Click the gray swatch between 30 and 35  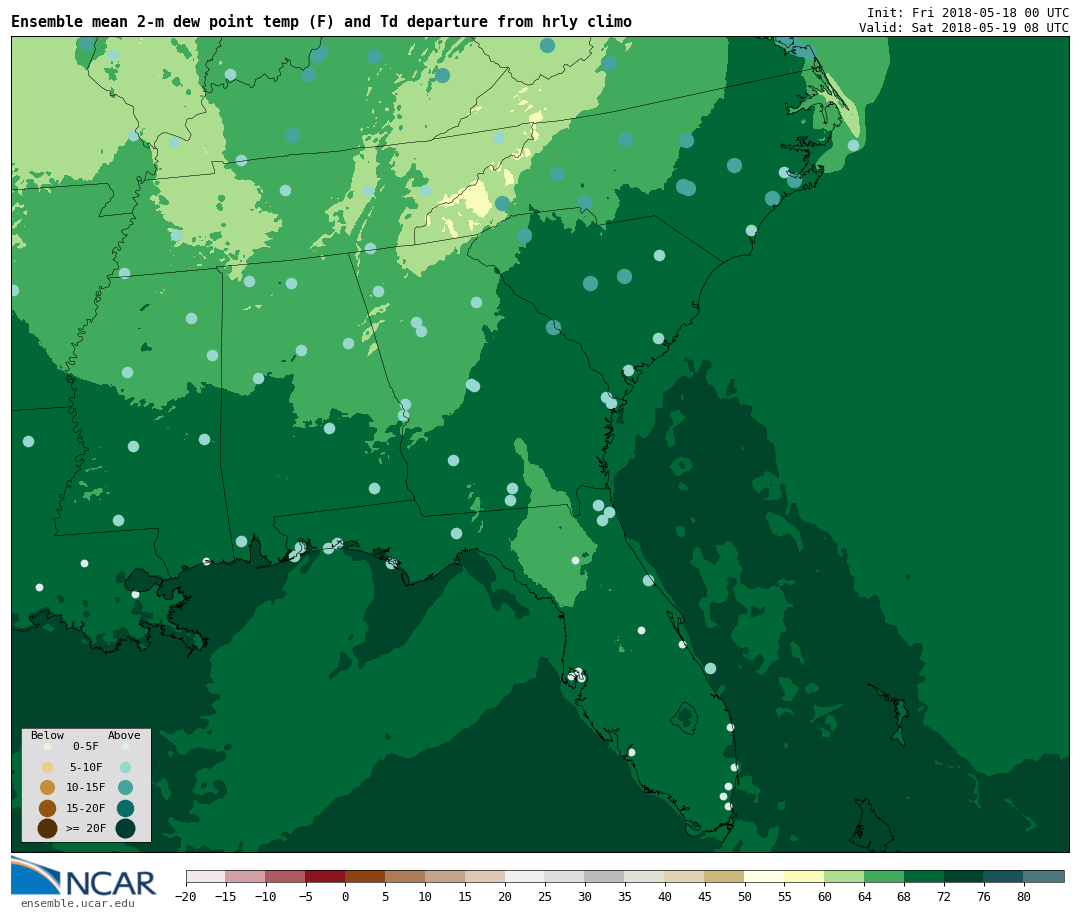[605, 876]
